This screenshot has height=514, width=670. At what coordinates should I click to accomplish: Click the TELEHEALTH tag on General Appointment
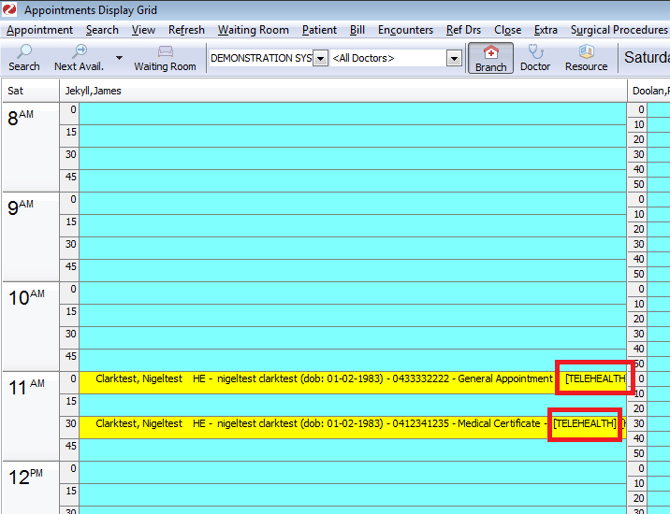click(595, 379)
